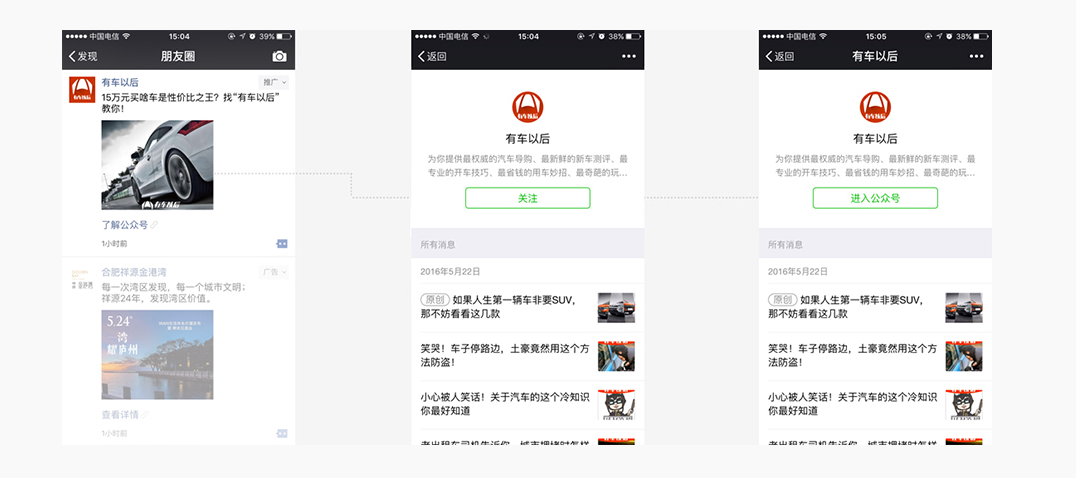Open 小心被人笑话 article on middle screen
This screenshot has height=478, width=1076.
(x=527, y=405)
